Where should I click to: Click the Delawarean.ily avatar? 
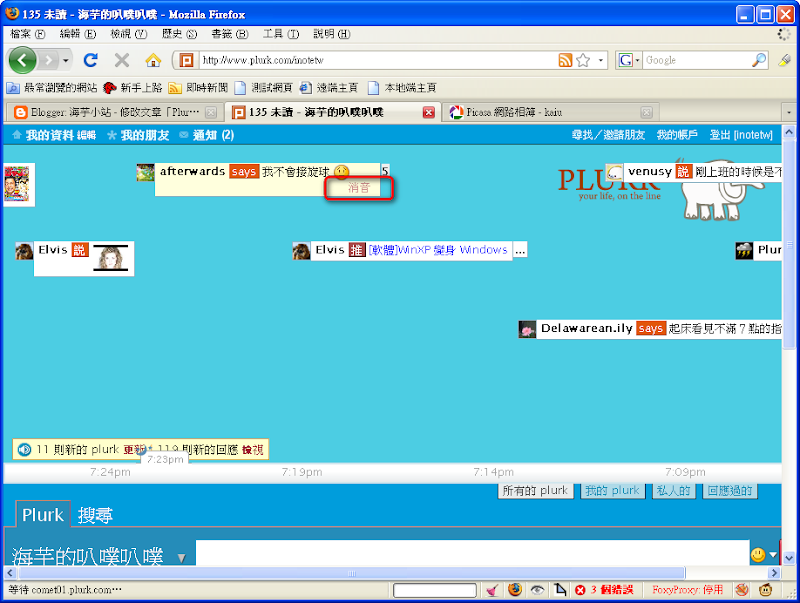click(x=527, y=329)
